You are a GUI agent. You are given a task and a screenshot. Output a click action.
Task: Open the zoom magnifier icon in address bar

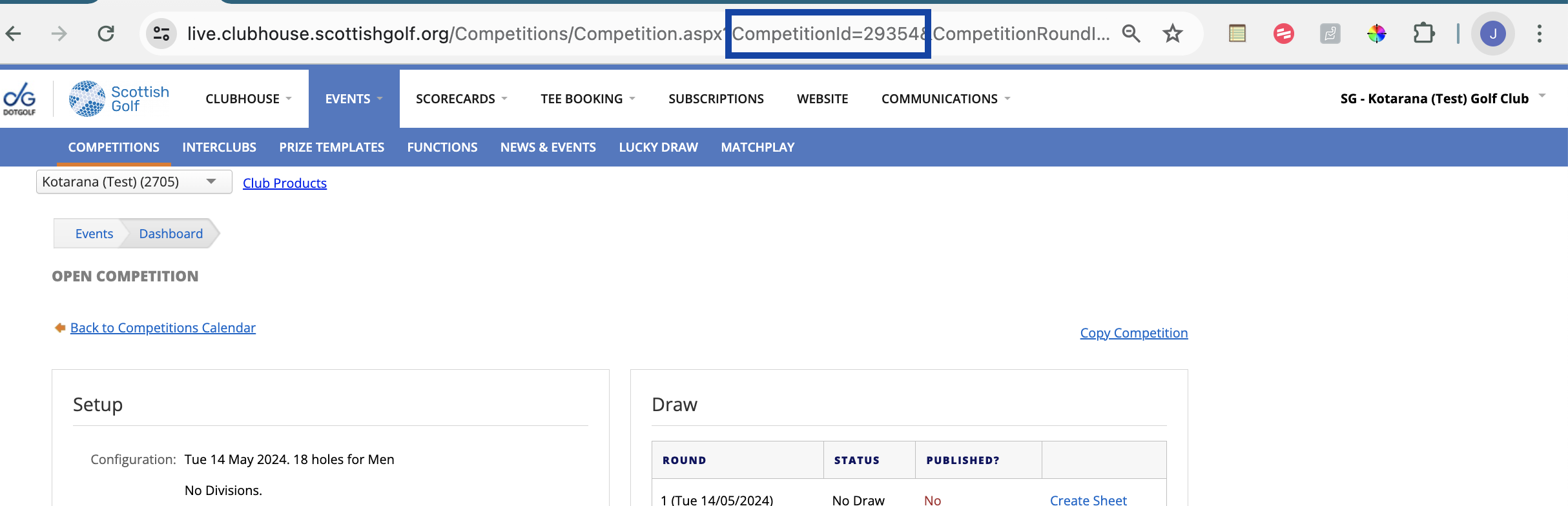click(1131, 34)
